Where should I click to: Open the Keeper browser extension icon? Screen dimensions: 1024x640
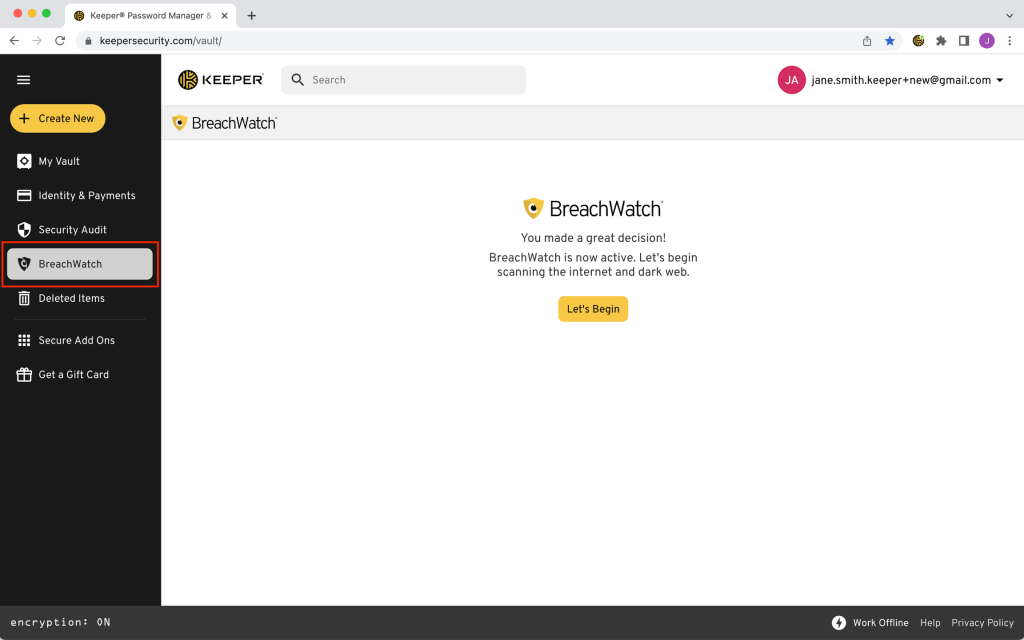click(918, 40)
